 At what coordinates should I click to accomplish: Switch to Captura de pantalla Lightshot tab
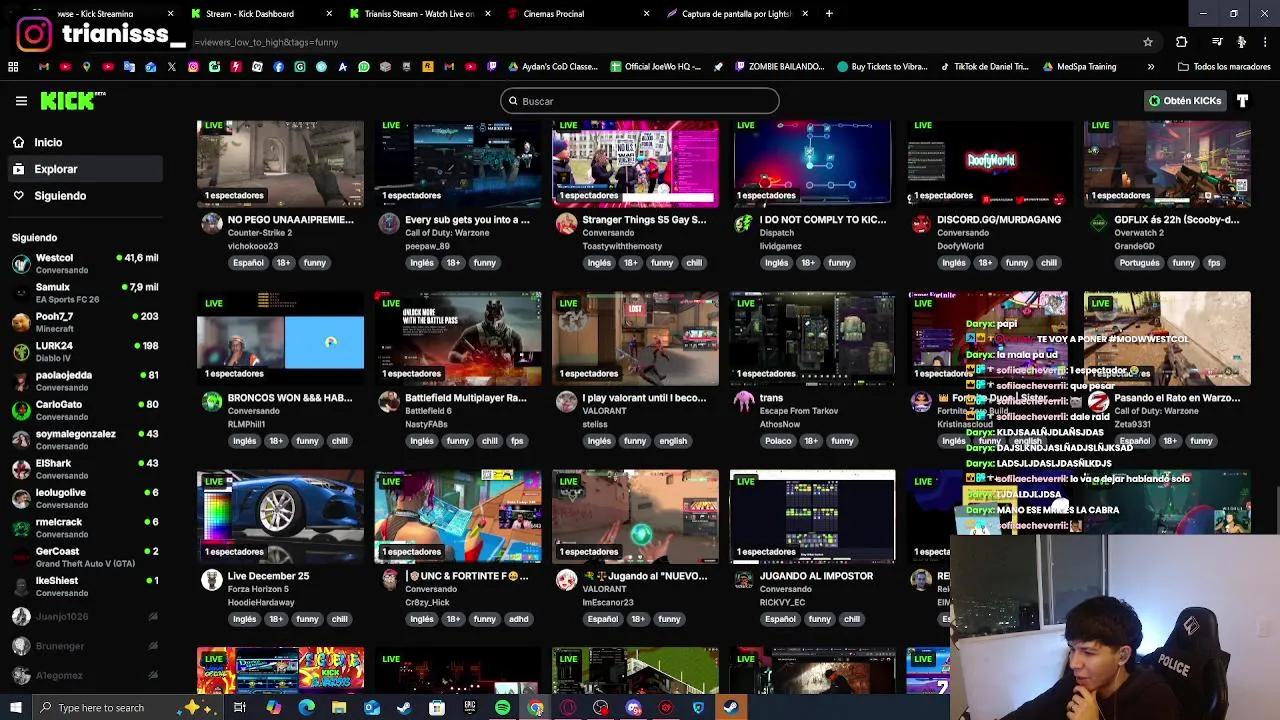[x=737, y=14]
